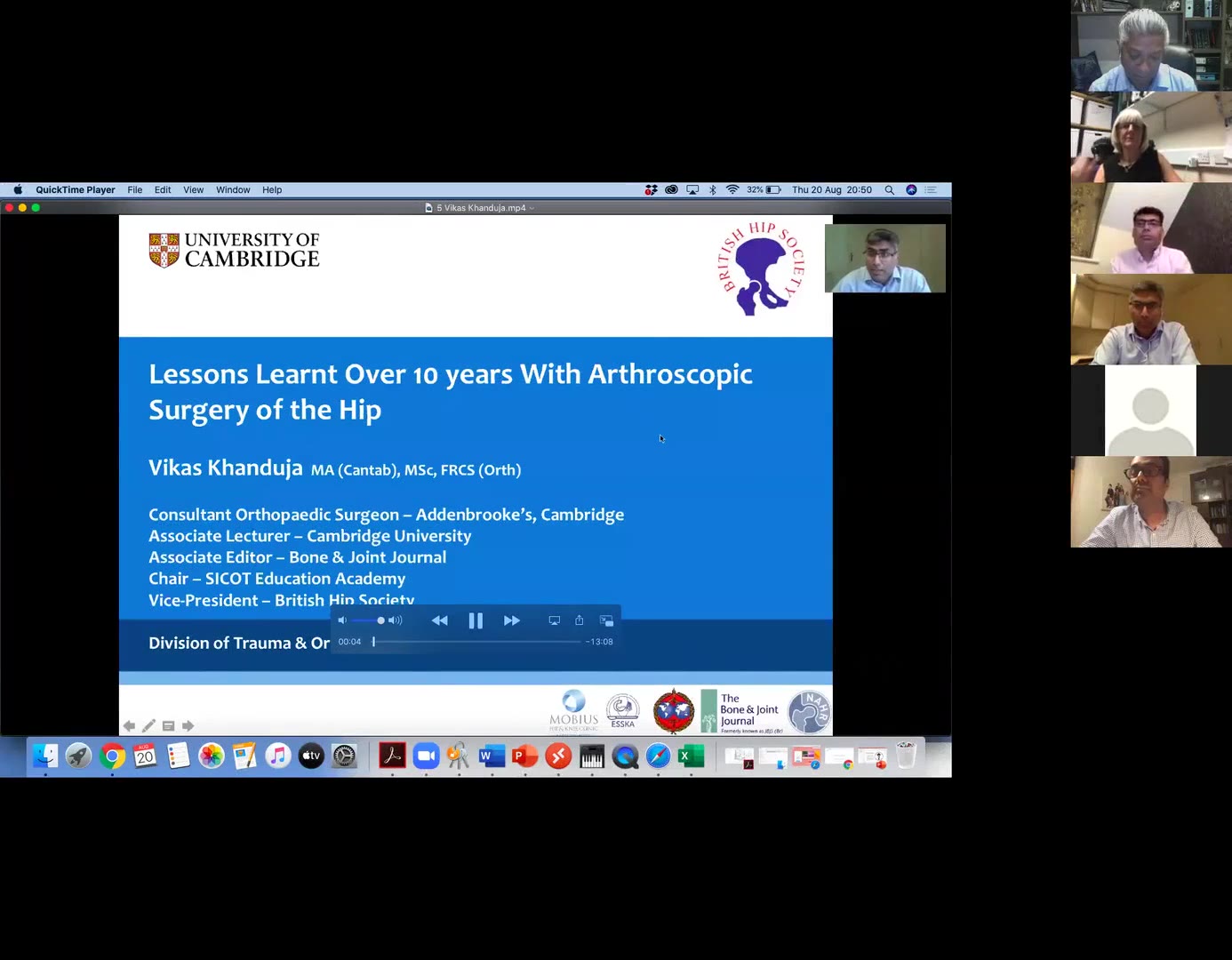The height and width of the screenshot is (960, 1232).
Task: Toggle the remaining time display -13:08
Action: pos(599,642)
